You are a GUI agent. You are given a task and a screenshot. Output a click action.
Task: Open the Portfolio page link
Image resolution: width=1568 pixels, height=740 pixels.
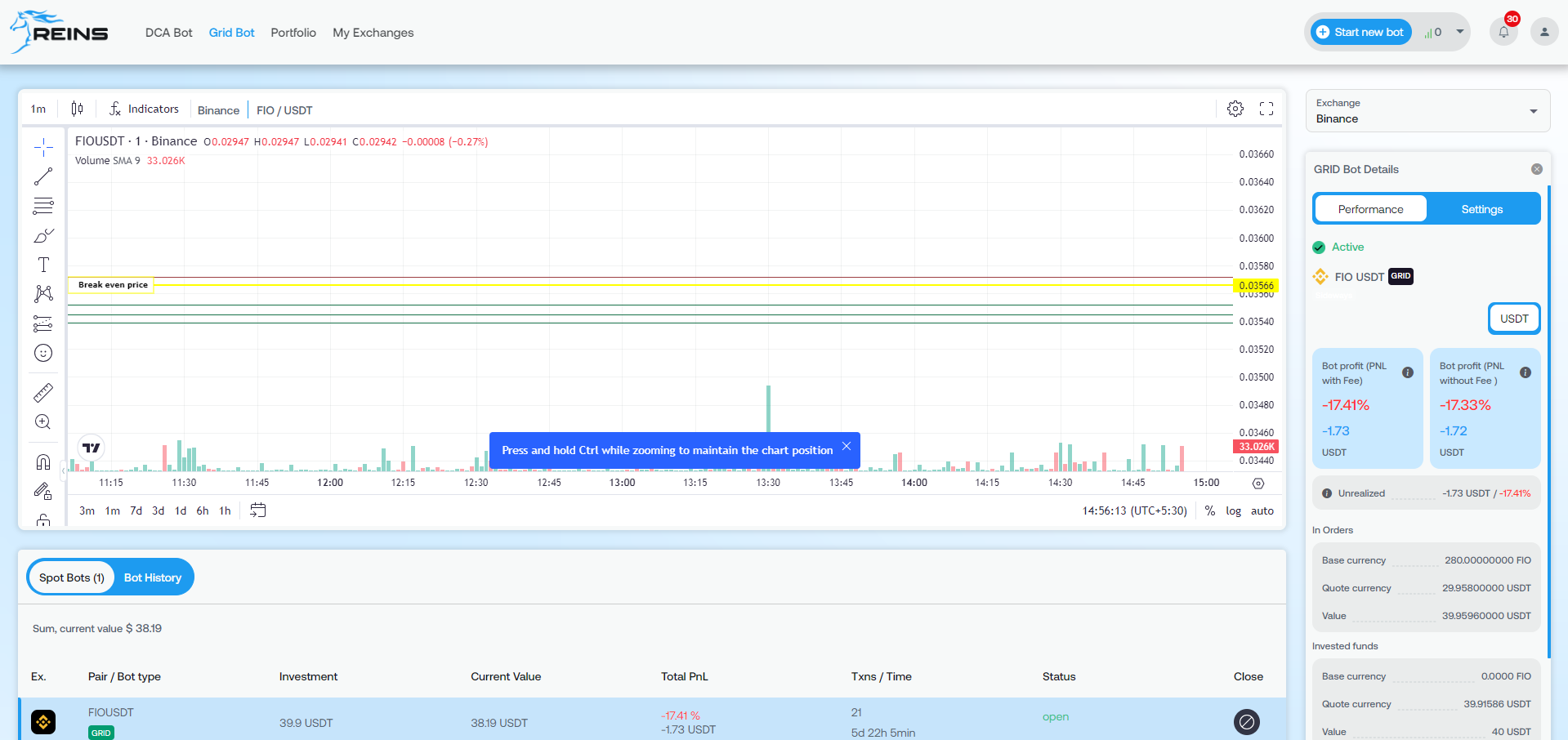(293, 33)
